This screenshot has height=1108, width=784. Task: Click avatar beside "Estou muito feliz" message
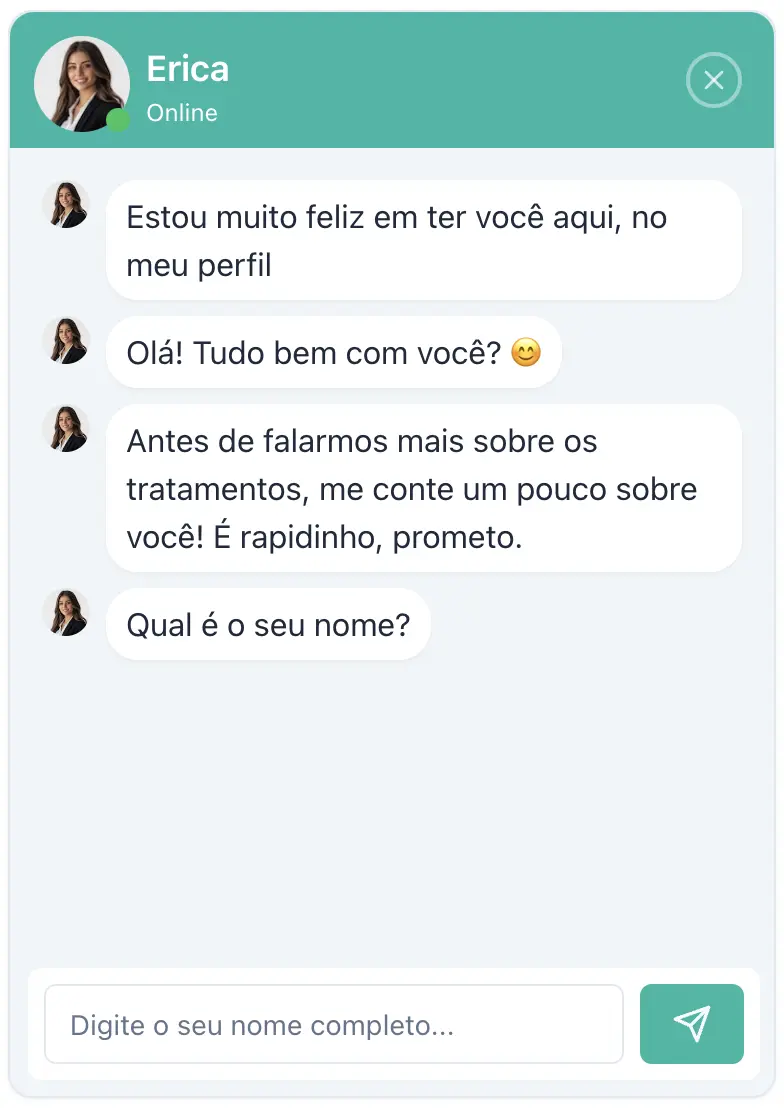click(66, 204)
